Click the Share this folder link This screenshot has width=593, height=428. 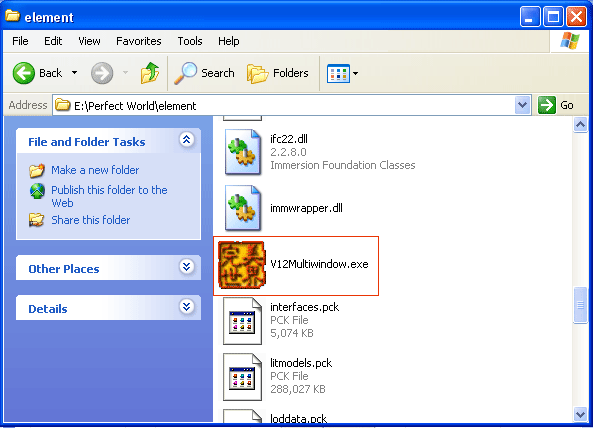click(90, 220)
